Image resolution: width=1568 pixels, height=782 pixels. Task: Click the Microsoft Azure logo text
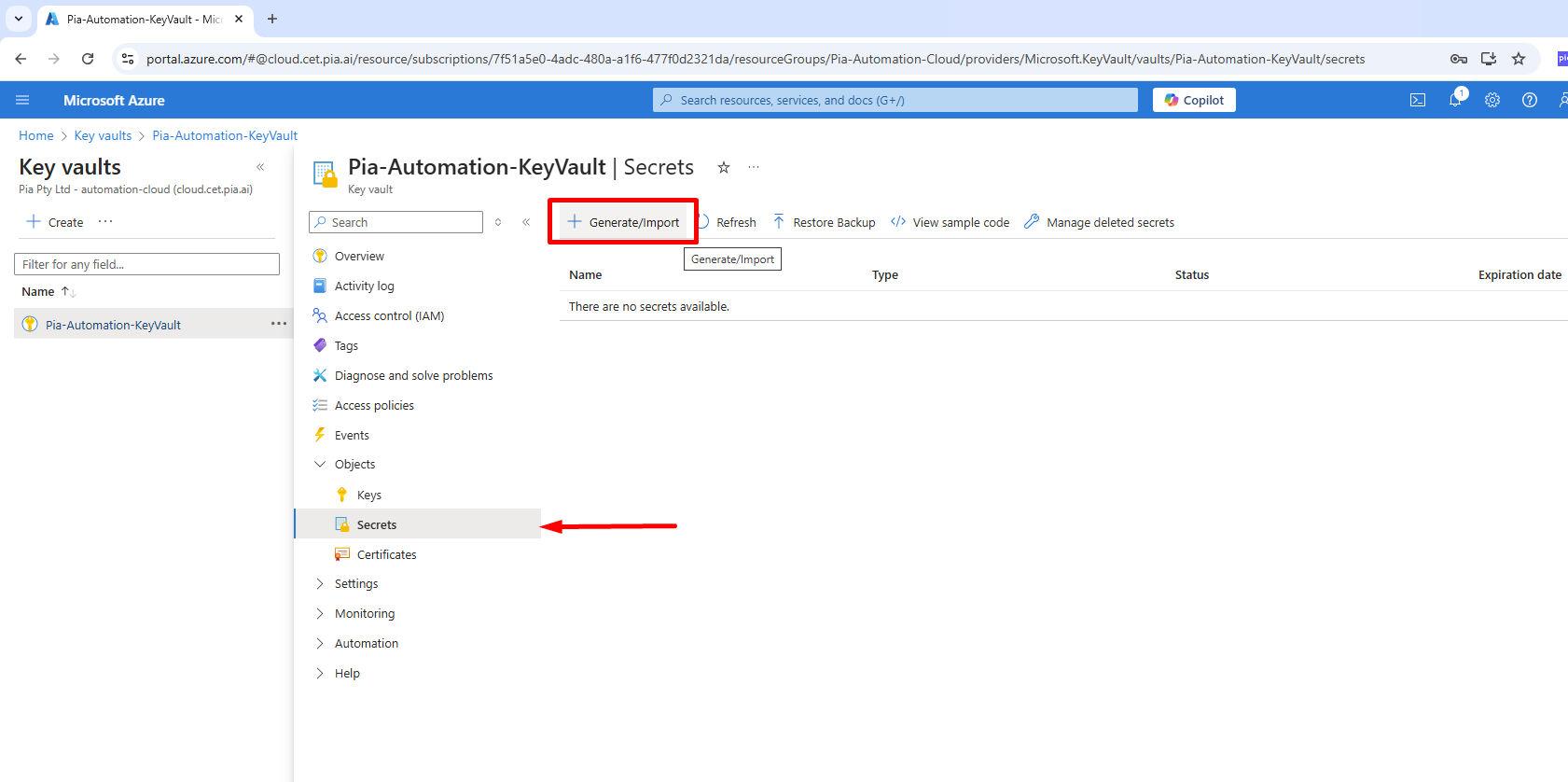pos(114,100)
